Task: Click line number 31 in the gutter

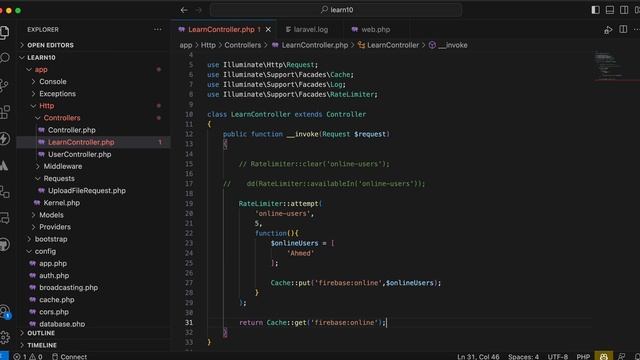Action: coord(189,322)
